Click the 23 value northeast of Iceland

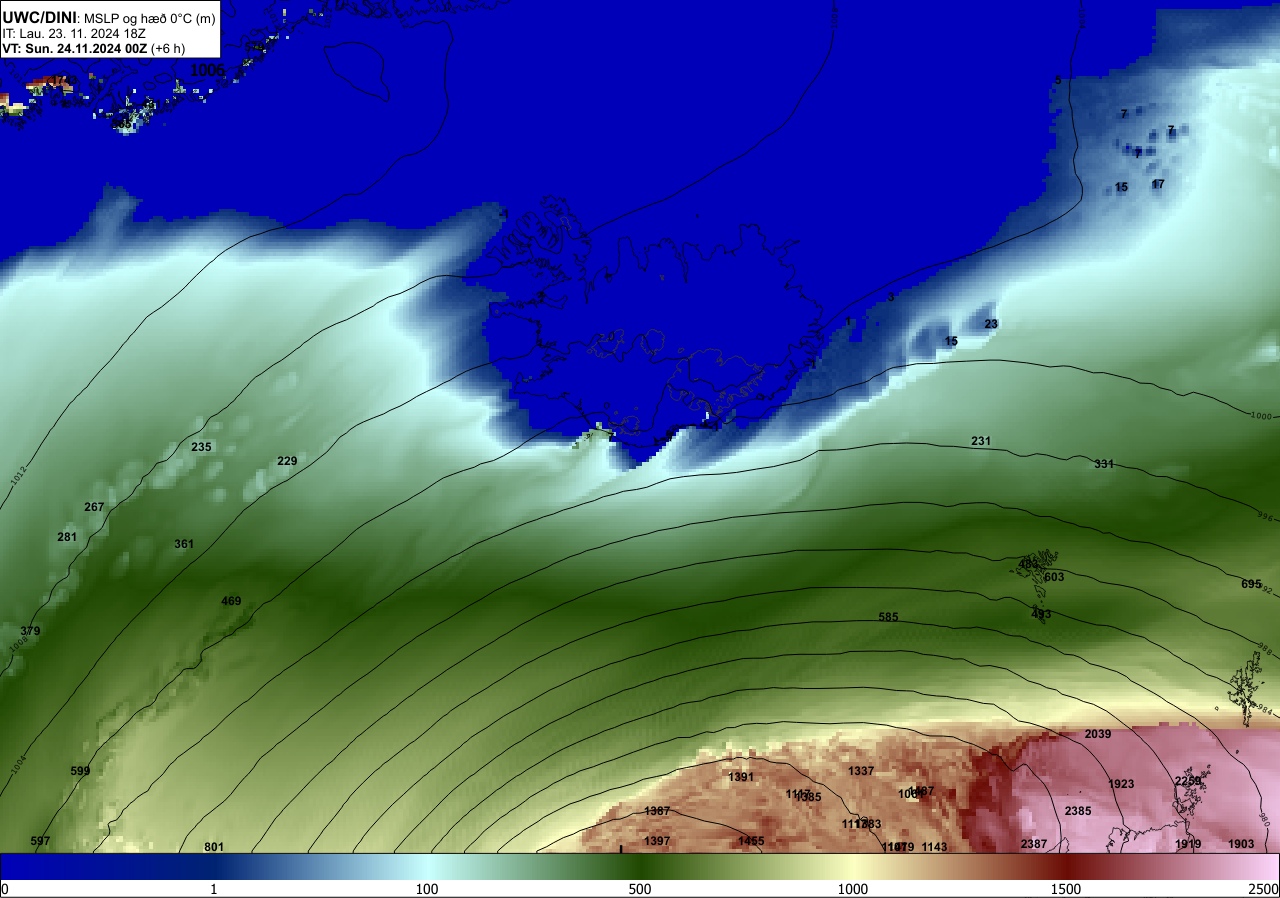tap(991, 324)
